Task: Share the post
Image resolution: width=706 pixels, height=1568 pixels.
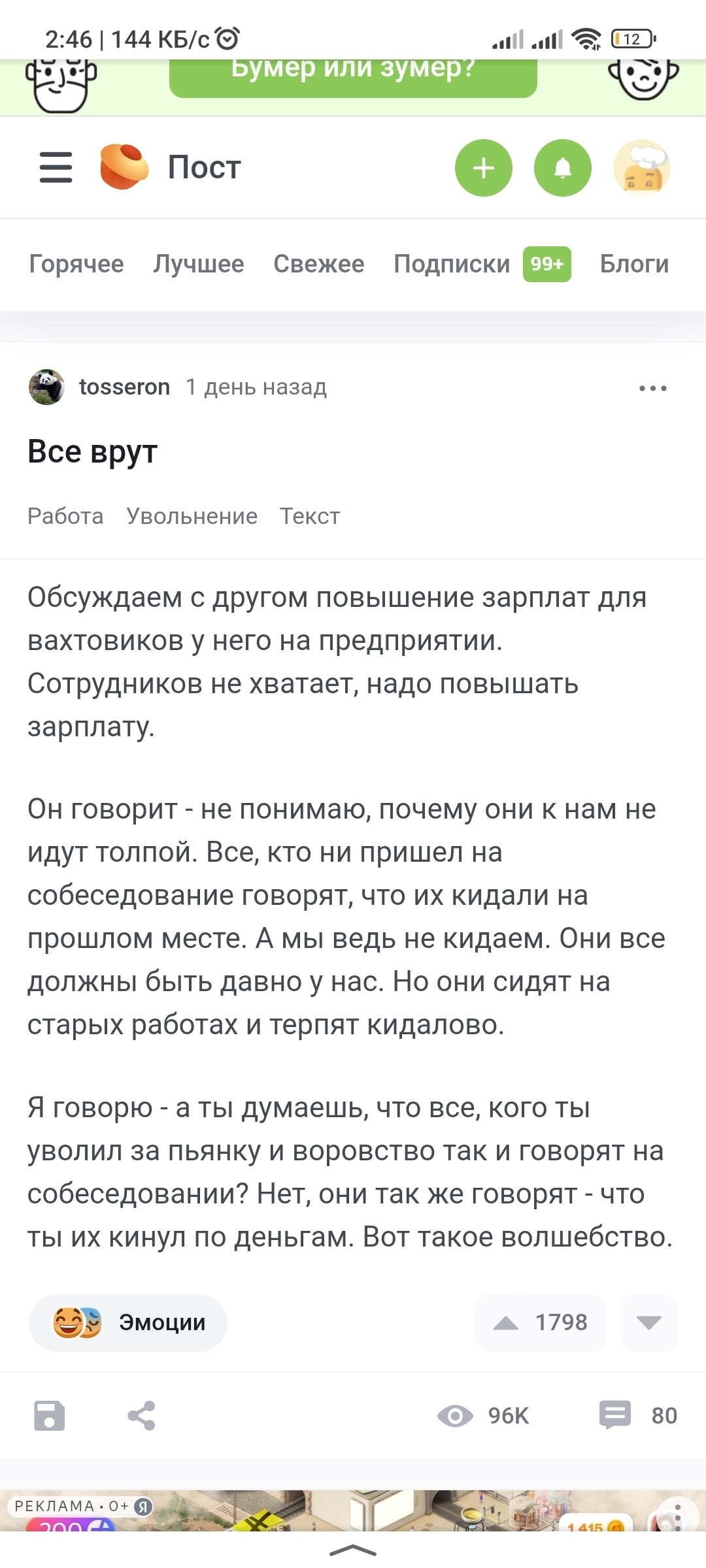Action: [x=141, y=1416]
